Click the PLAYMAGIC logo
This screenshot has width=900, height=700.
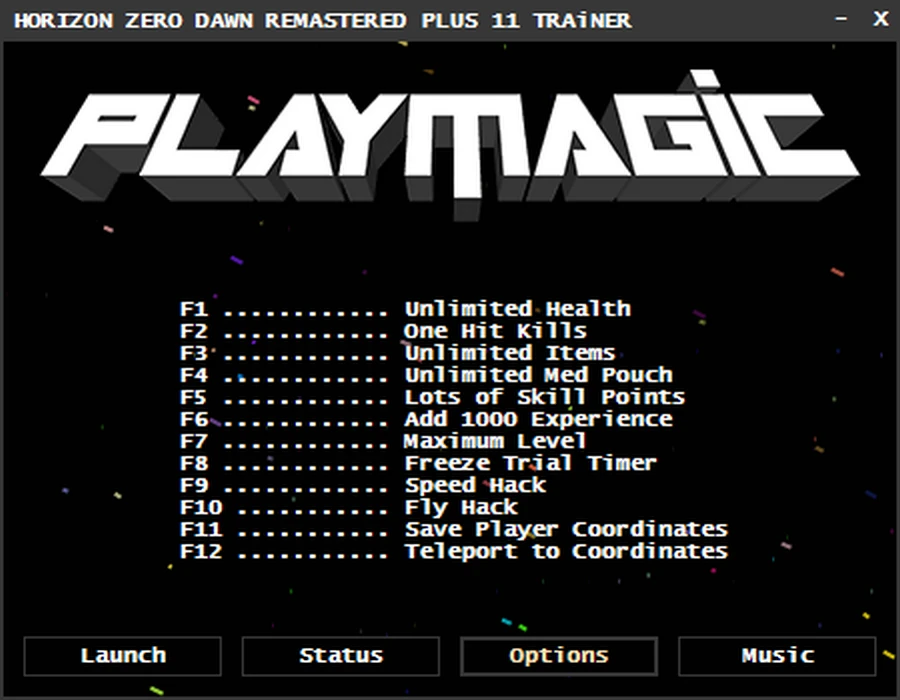point(450,146)
